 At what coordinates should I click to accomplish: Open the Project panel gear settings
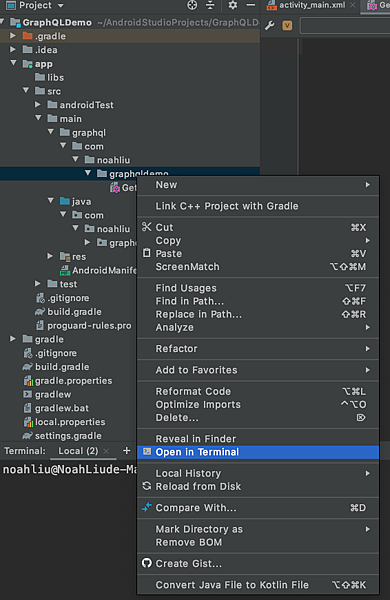pyautogui.click(x=233, y=5)
